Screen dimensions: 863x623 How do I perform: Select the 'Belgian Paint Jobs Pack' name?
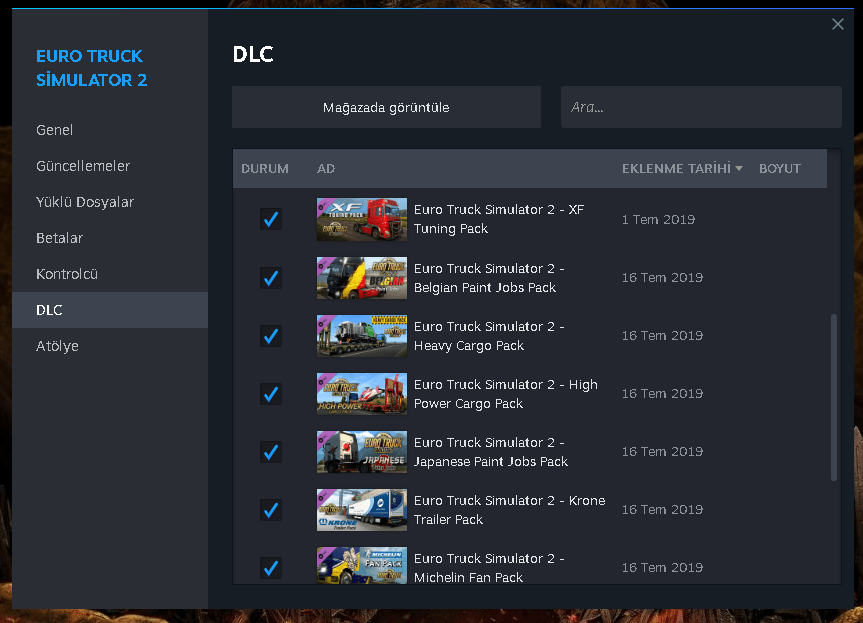[x=489, y=278]
